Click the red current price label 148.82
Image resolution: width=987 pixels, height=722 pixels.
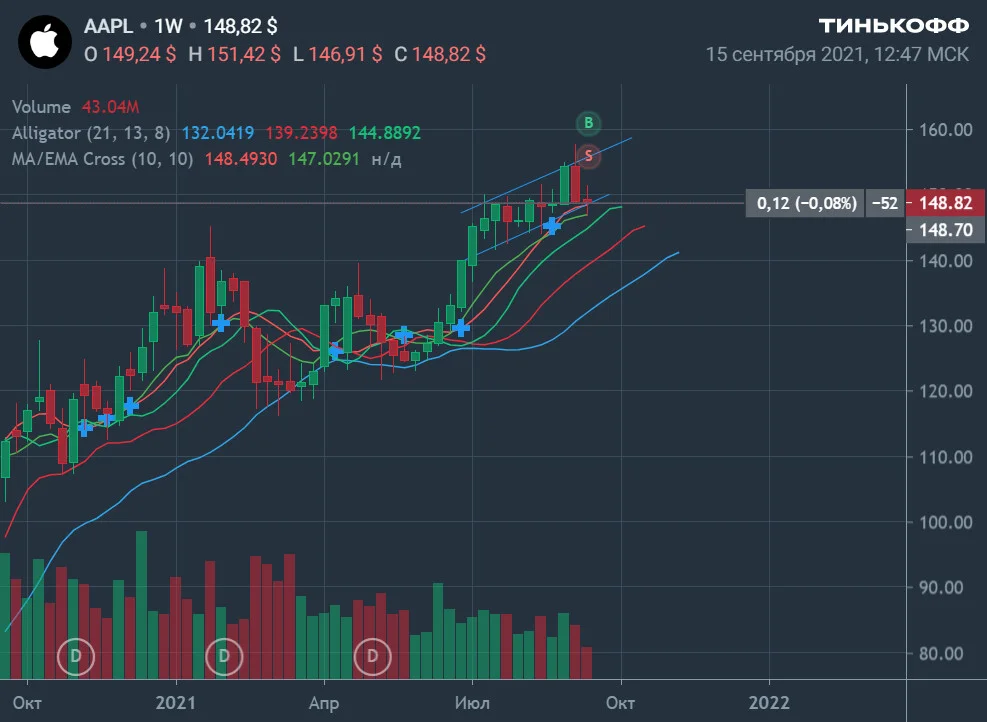tap(945, 203)
